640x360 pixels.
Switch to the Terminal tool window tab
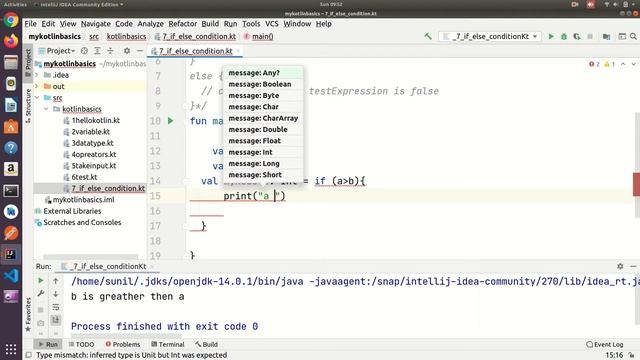[x=167, y=344]
